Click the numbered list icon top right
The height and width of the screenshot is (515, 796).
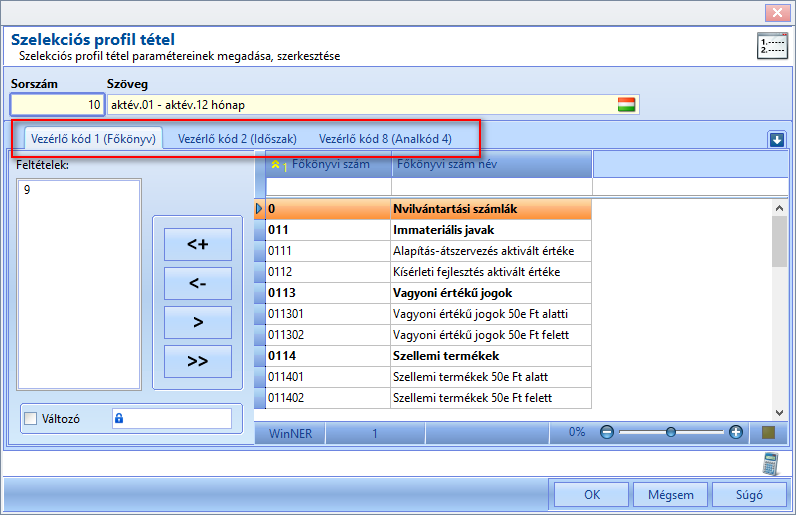tap(772, 46)
